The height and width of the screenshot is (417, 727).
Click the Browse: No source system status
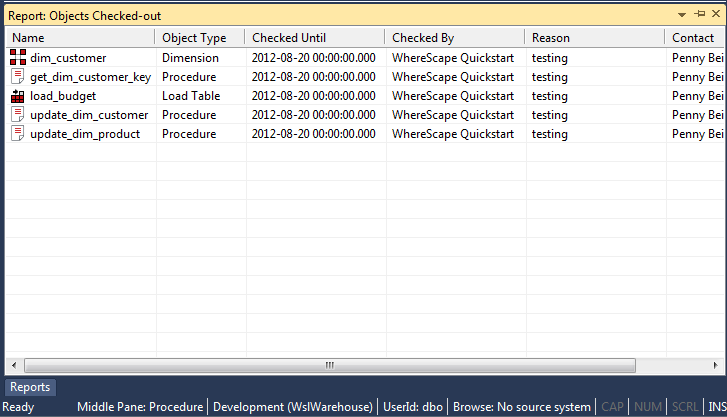521,407
